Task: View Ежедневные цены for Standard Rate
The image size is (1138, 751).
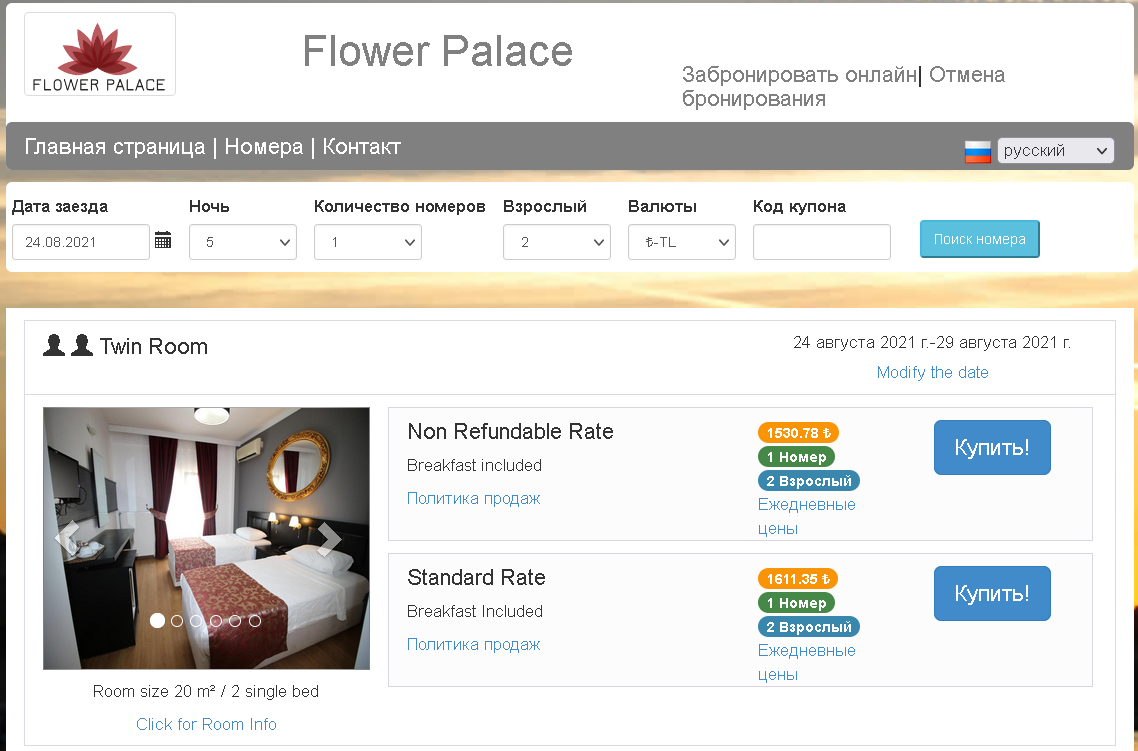Action: 806,662
